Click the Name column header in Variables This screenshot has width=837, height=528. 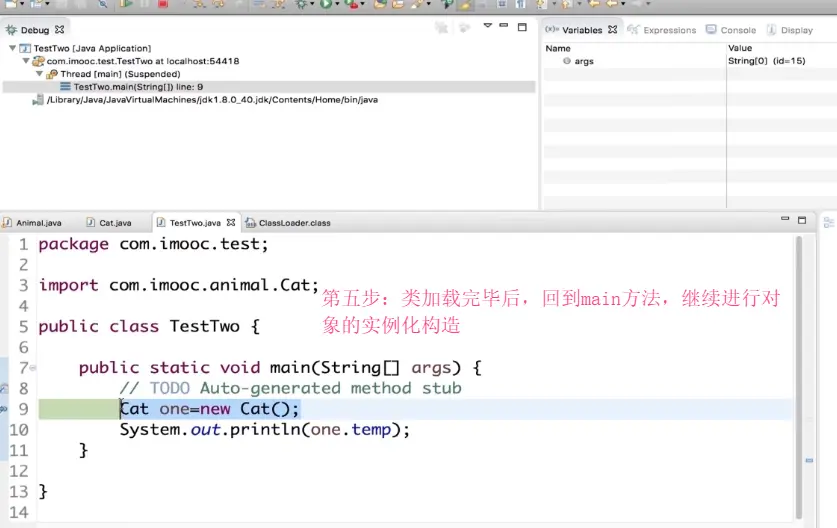pos(558,48)
